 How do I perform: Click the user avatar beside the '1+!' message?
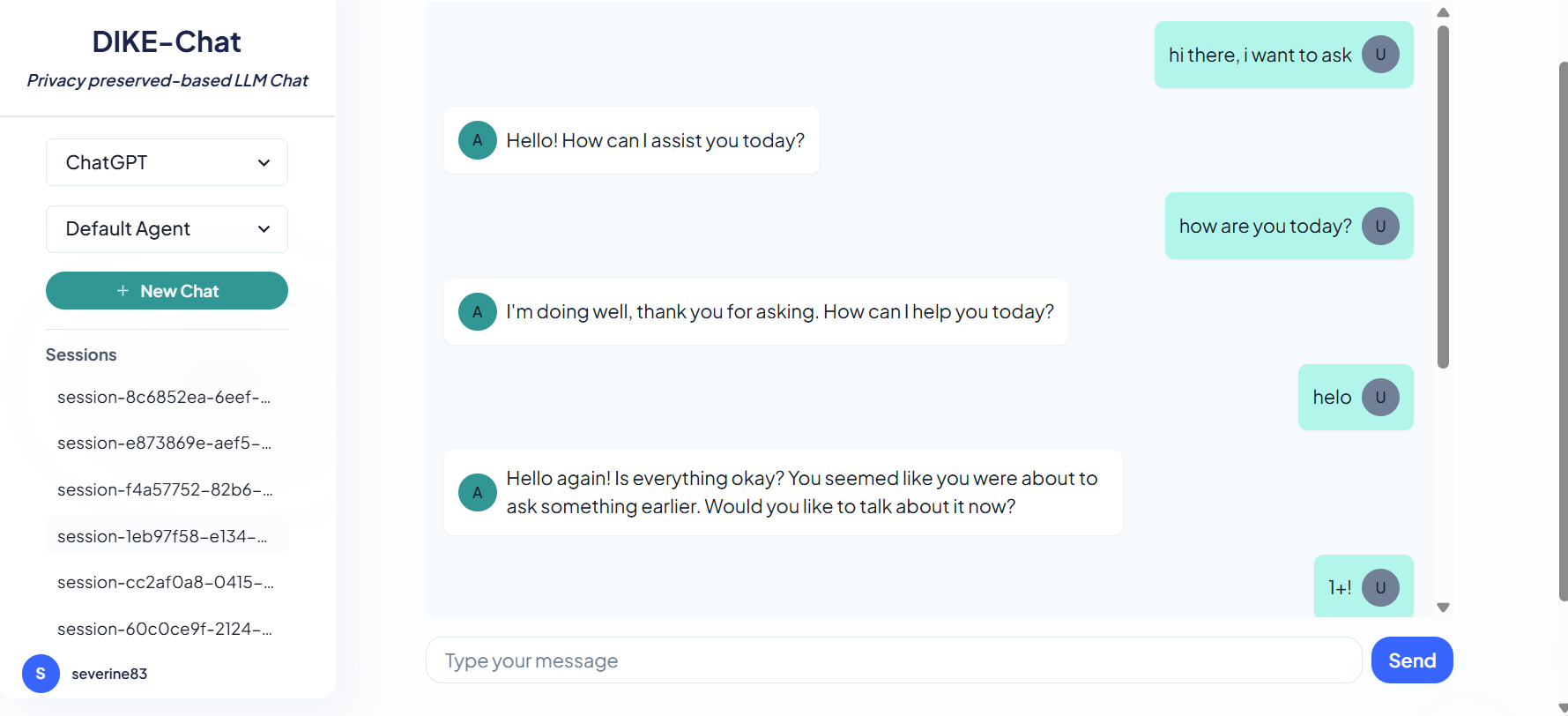tap(1380, 588)
